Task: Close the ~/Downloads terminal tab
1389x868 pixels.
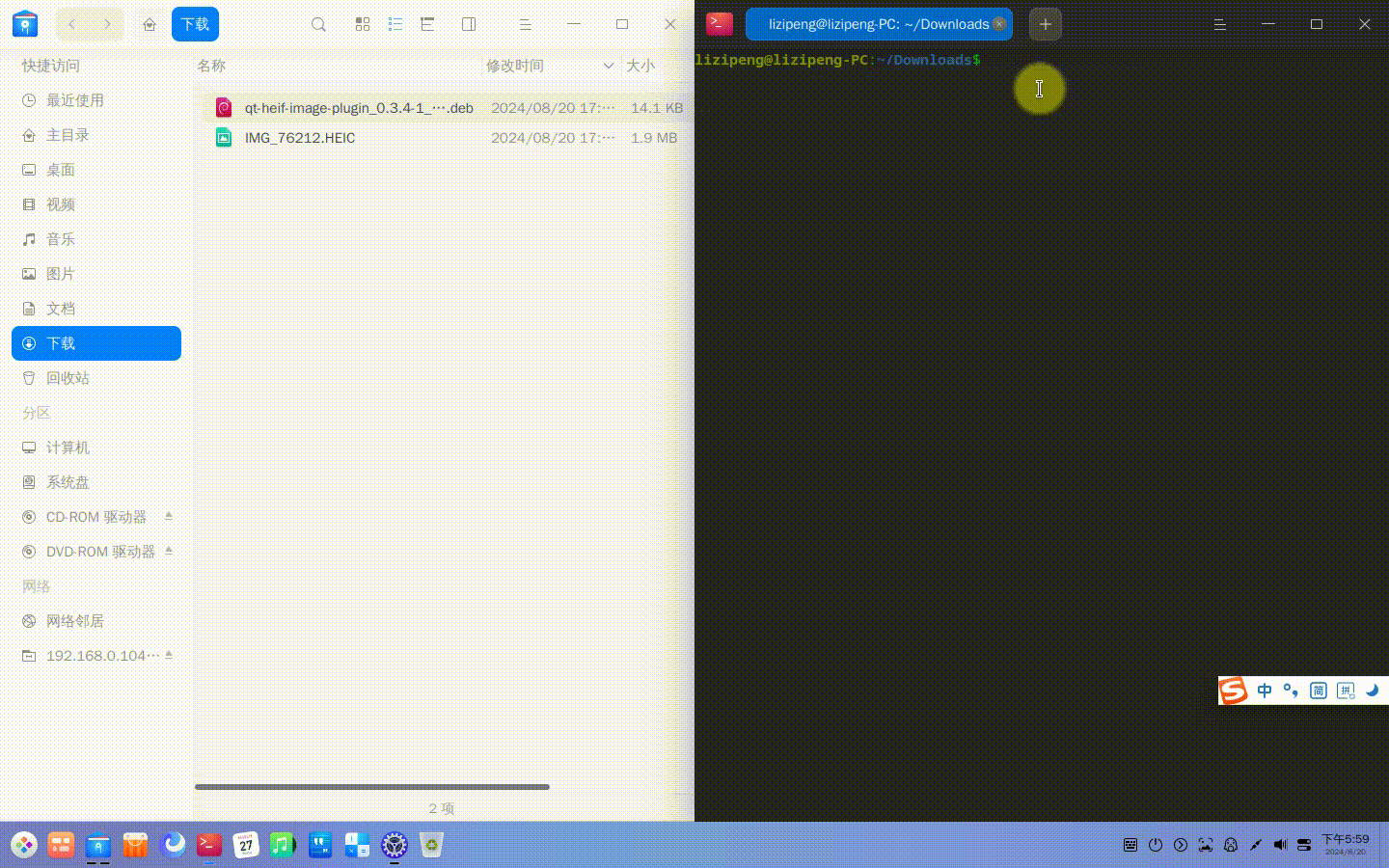Action: pyautogui.click(x=999, y=24)
